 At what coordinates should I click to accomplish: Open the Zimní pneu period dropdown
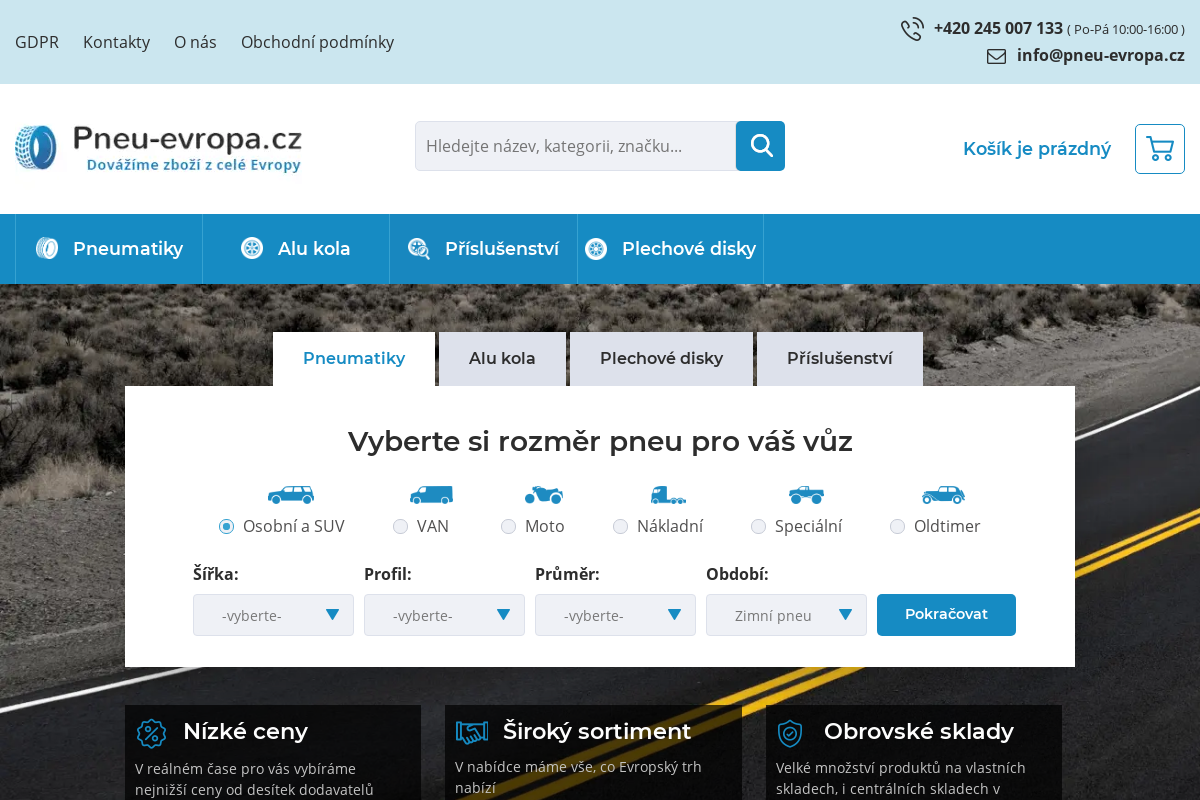[x=786, y=615]
